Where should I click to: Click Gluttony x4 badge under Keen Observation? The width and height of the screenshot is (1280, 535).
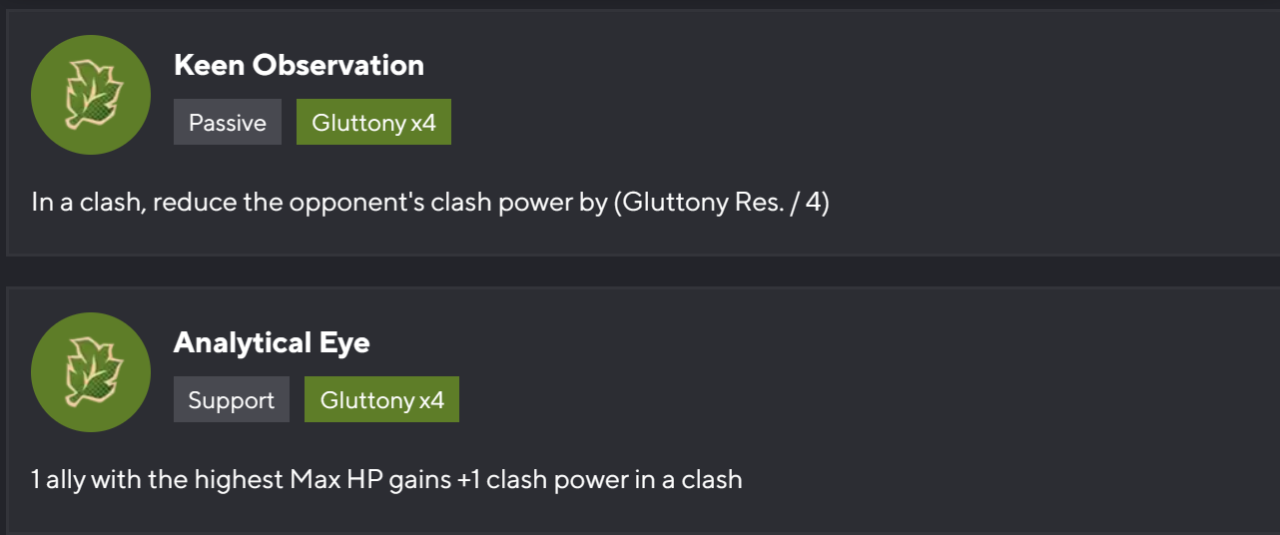click(373, 122)
